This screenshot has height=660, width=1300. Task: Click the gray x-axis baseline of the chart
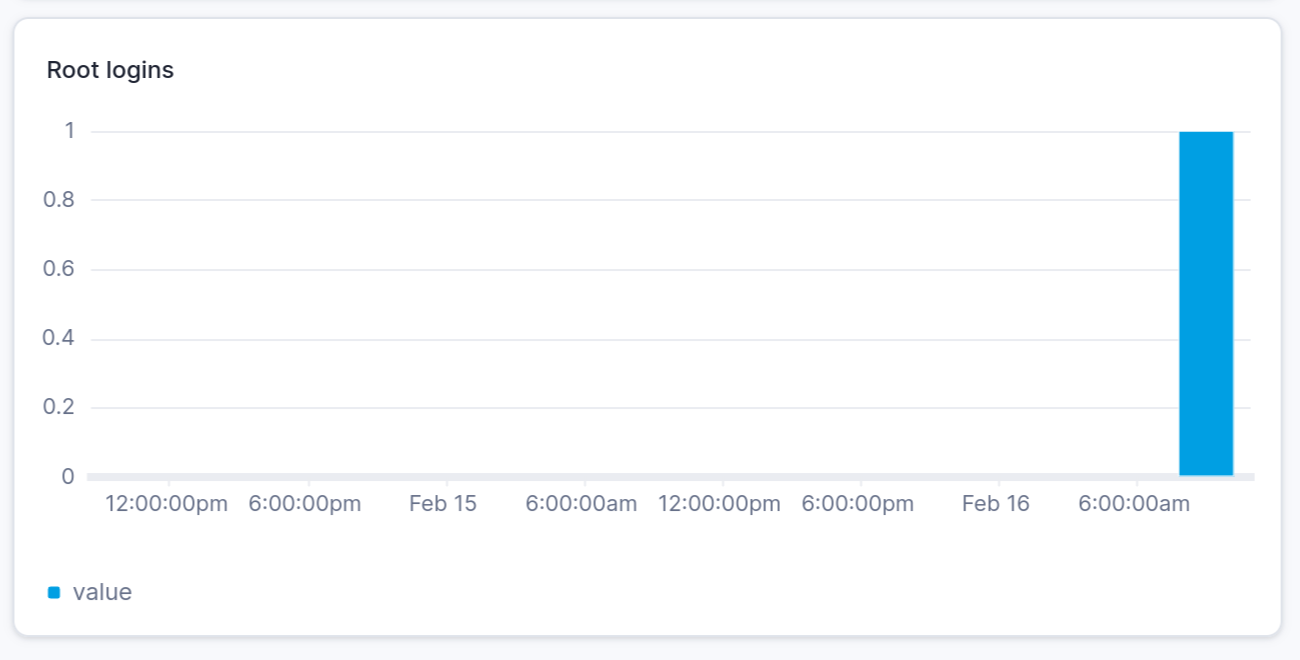[x=670, y=478]
